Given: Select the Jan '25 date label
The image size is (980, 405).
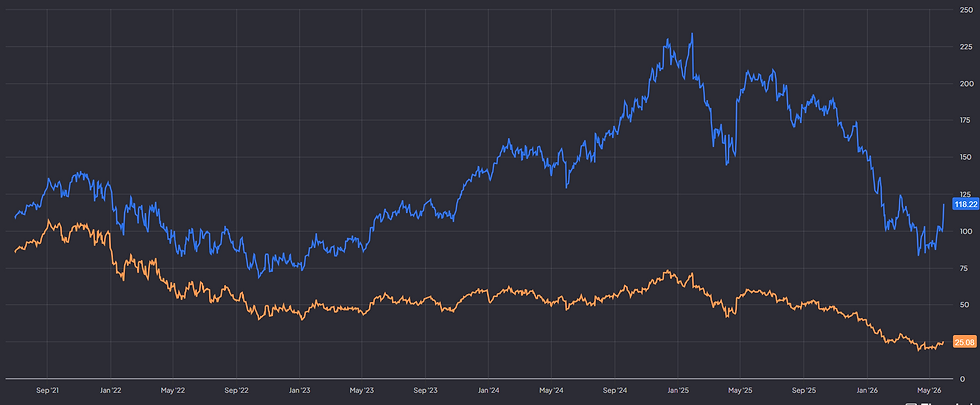Looking at the screenshot, I should point(678,391).
